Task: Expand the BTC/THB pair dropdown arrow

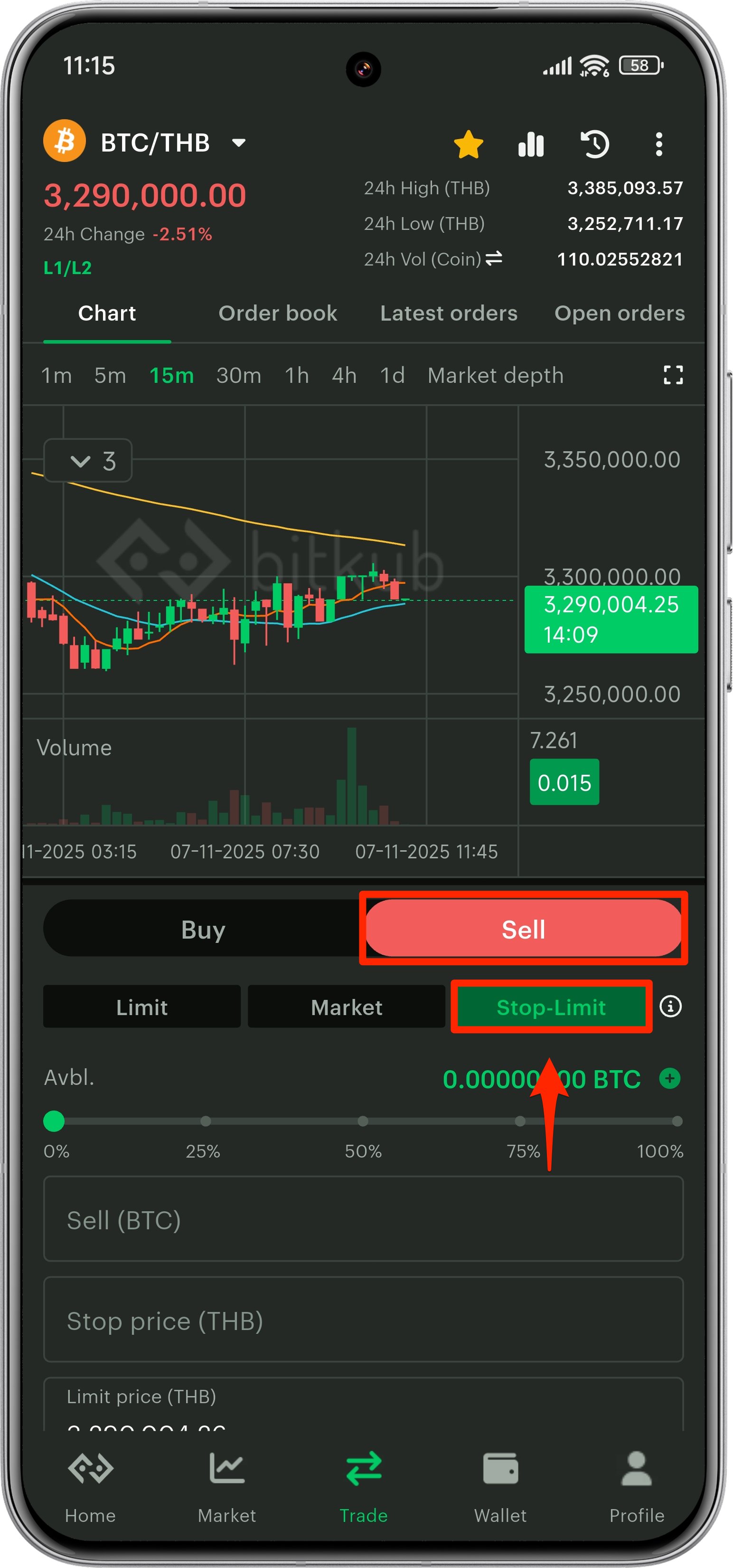Action: point(238,143)
